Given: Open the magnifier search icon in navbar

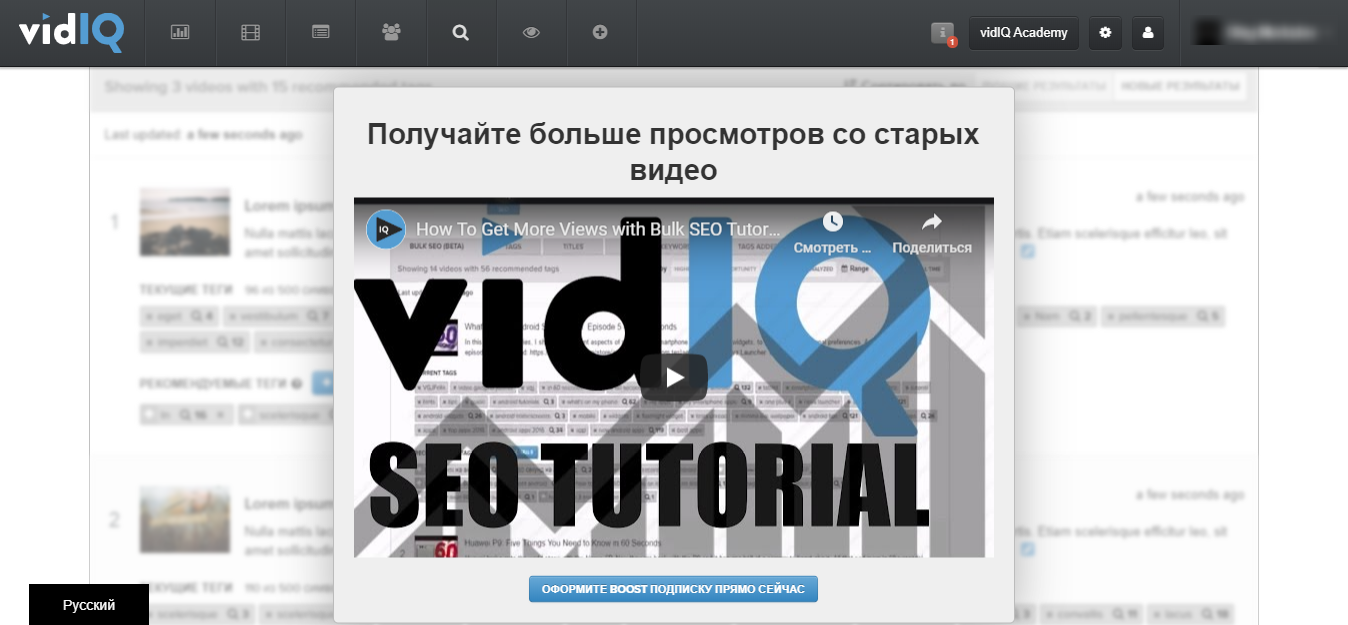Looking at the screenshot, I should coord(460,32).
